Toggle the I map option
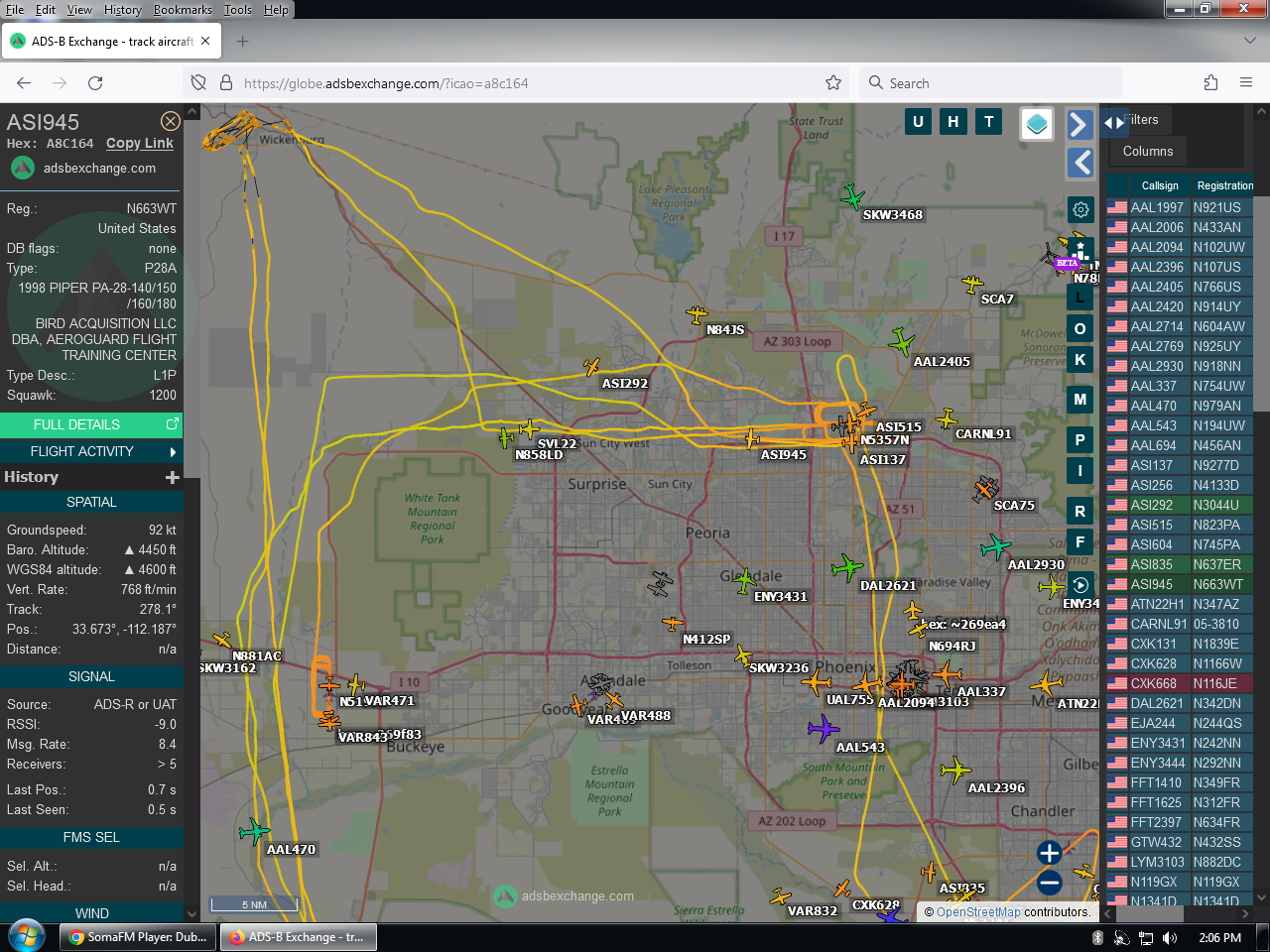1270x952 pixels. pos(1080,470)
